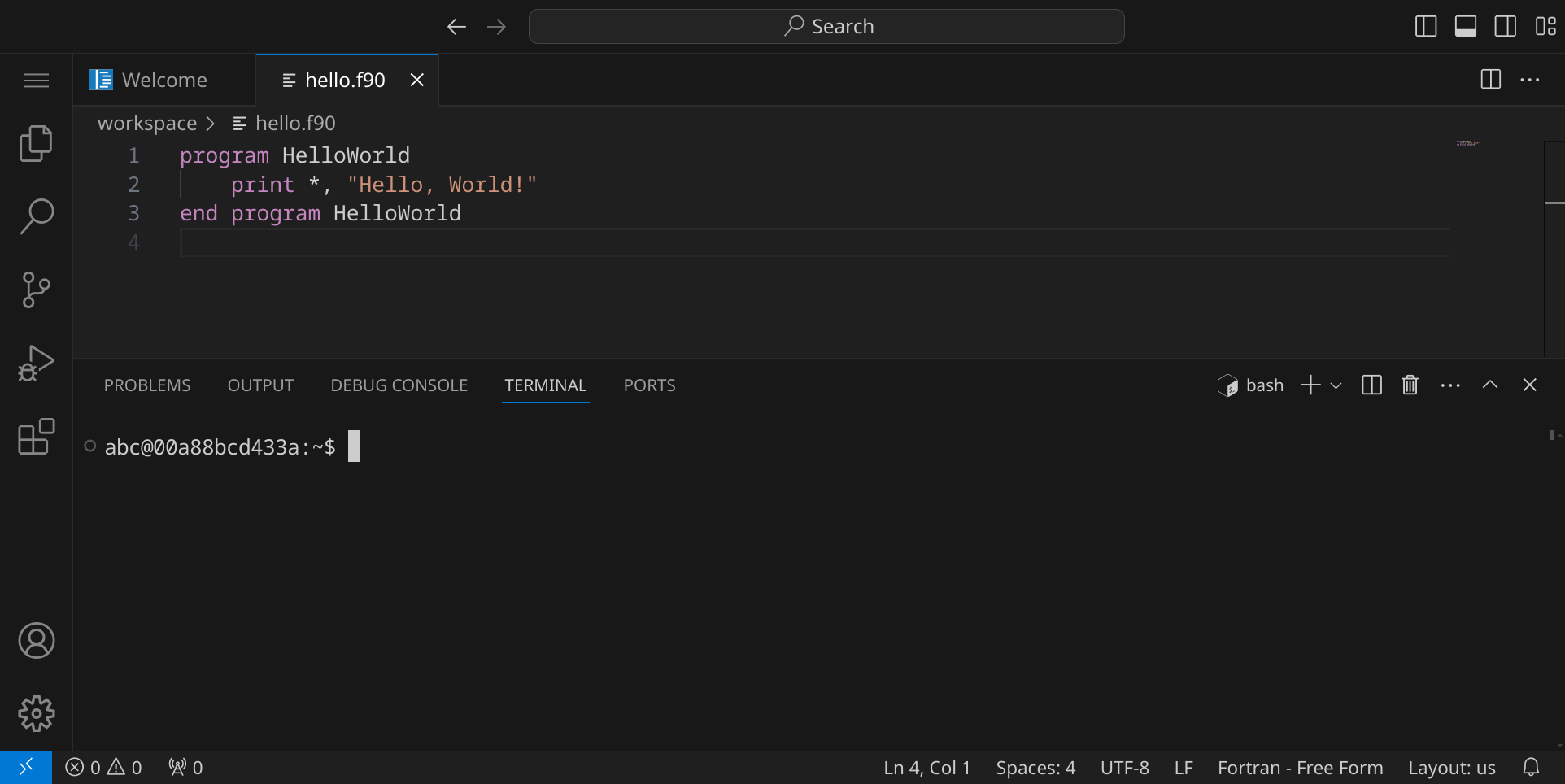1565x784 pixels.
Task: Open the Fortran - Free Form language selector
Action: pyautogui.click(x=1300, y=768)
